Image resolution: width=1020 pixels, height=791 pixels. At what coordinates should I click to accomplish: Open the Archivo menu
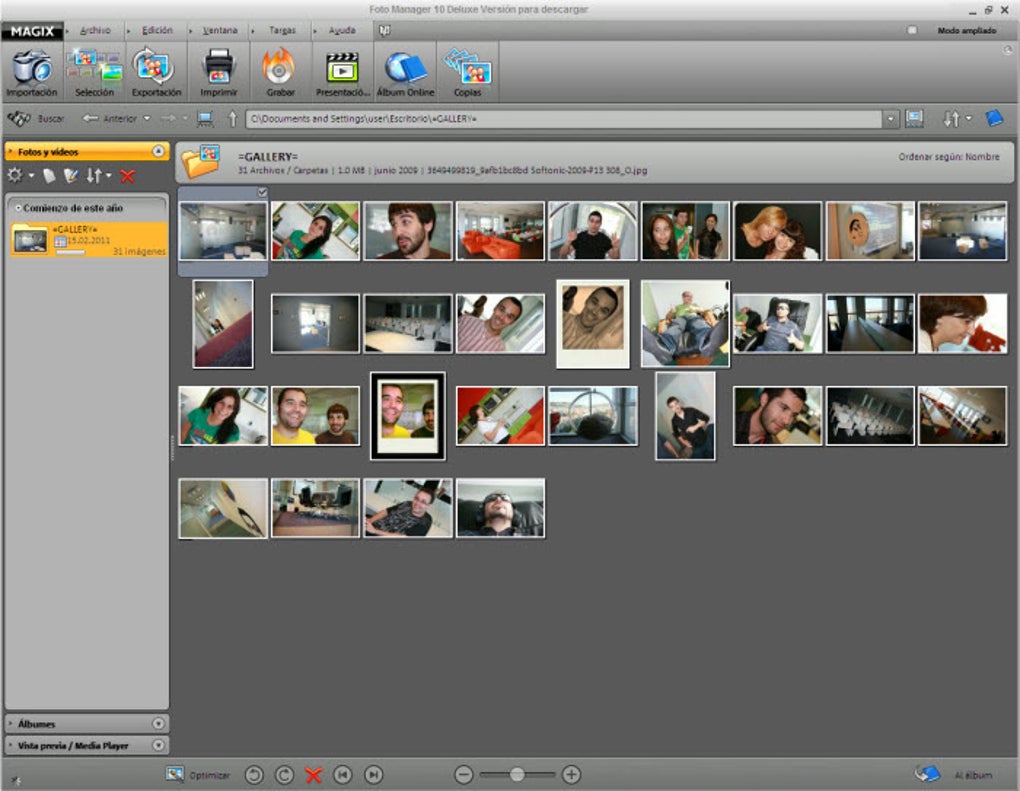[95, 31]
